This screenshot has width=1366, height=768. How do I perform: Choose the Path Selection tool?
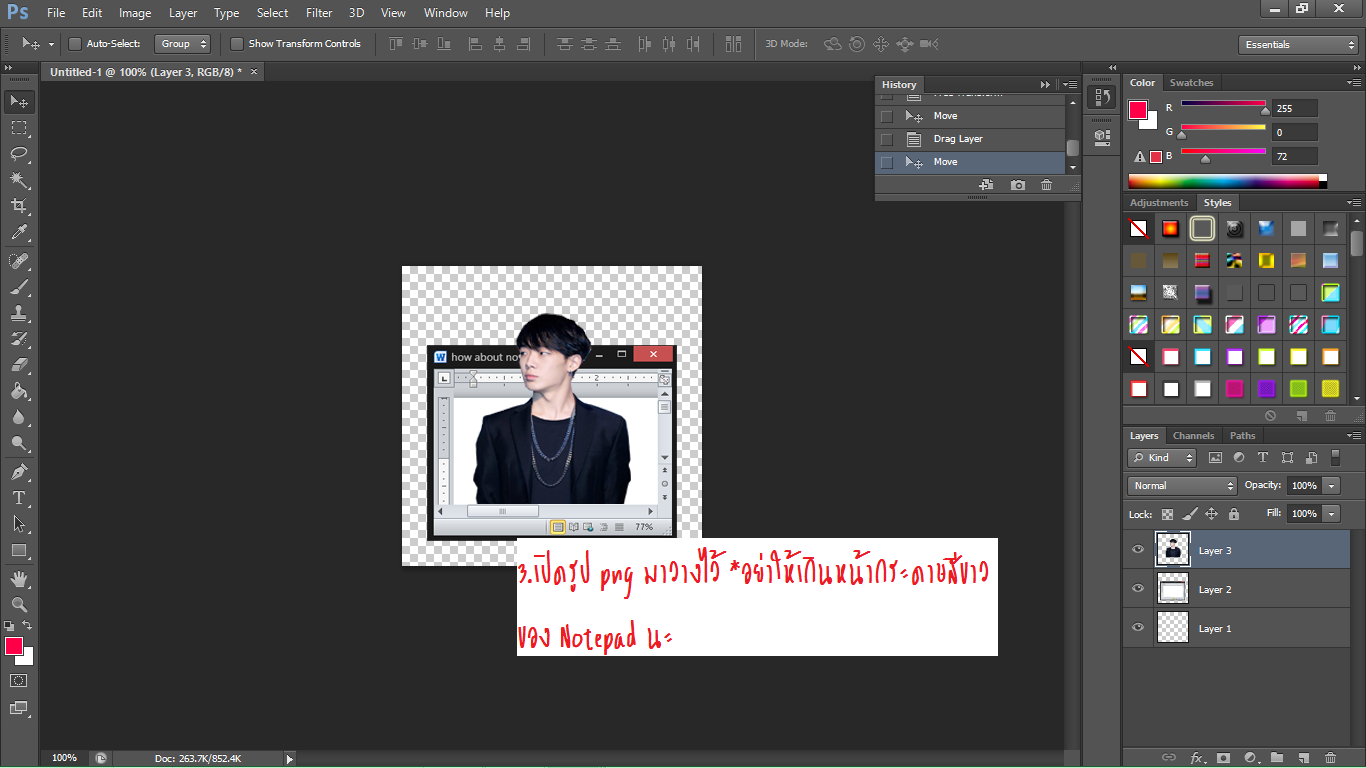[19, 524]
